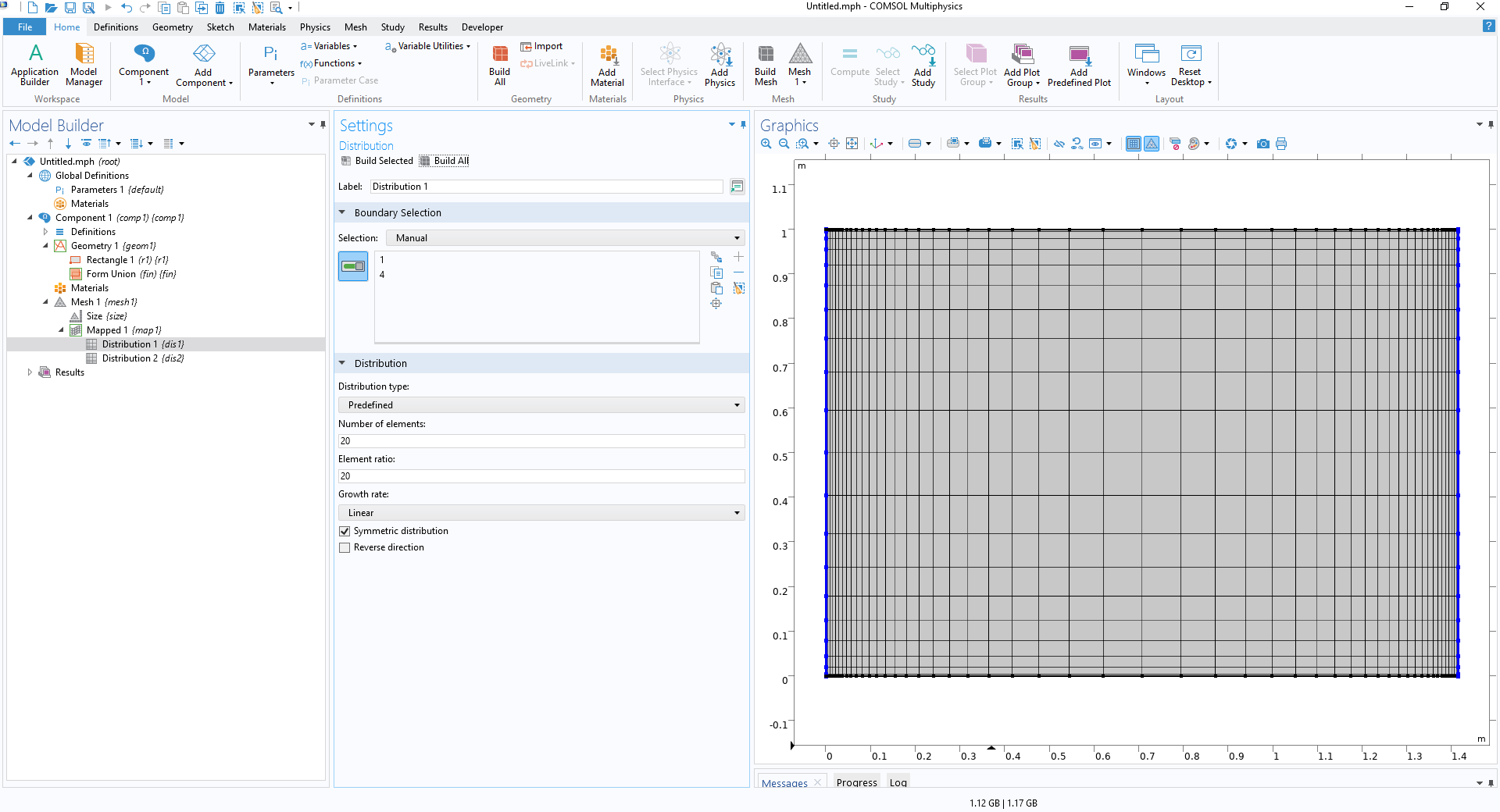This screenshot has height=812, width=1500.
Task: Click the Add Material icon
Action: point(607,66)
